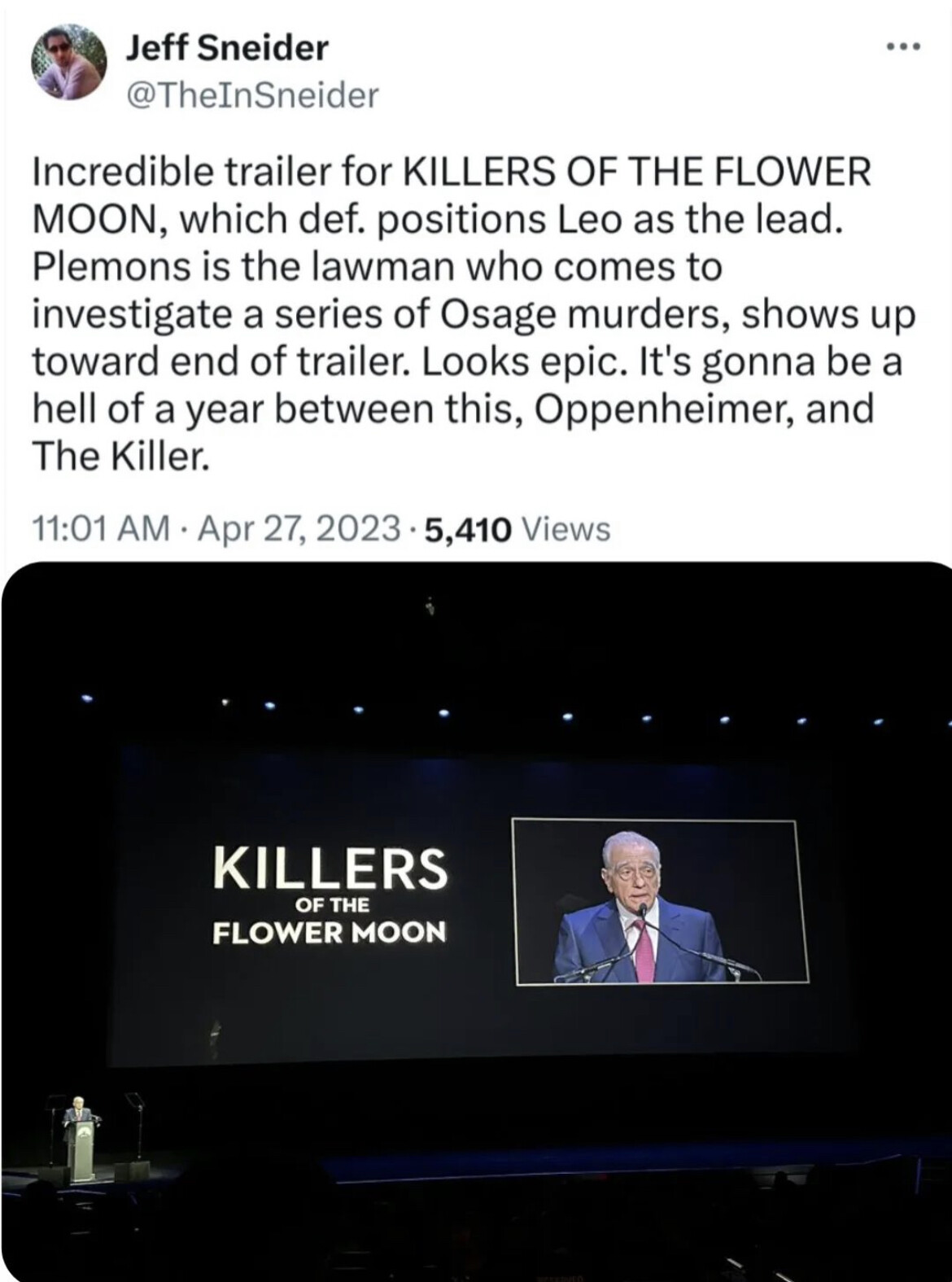Viewport: 952px width, 1282px height.
Task: Click "The Killer." at tweet's end
Action: (x=120, y=456)
